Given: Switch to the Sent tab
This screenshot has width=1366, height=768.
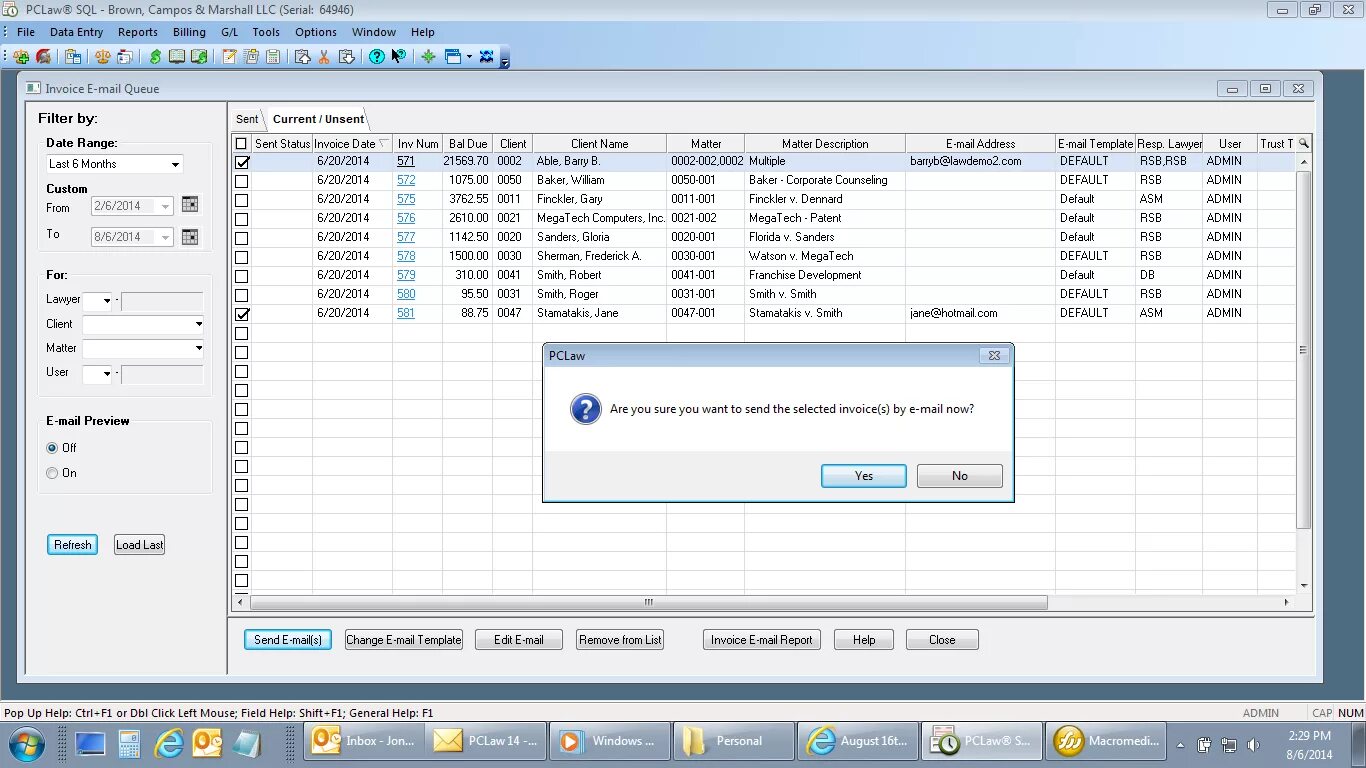Looking at the screenshot, I should point(247,119).
